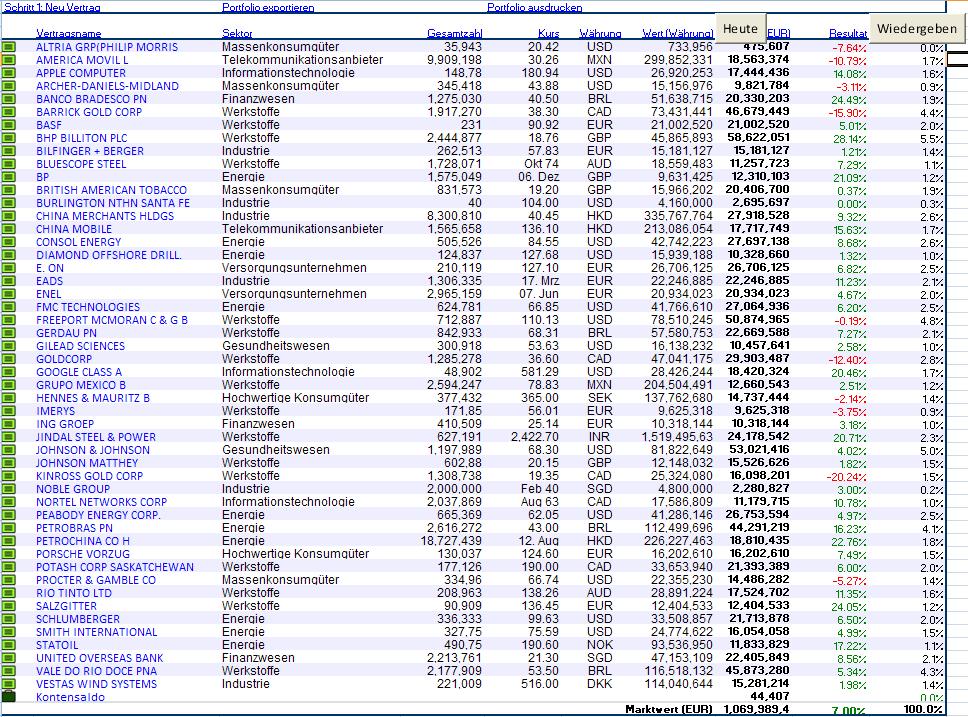Click the green icon beside BRITISH AMERICAN TOBACCO

tap(8, 190)
